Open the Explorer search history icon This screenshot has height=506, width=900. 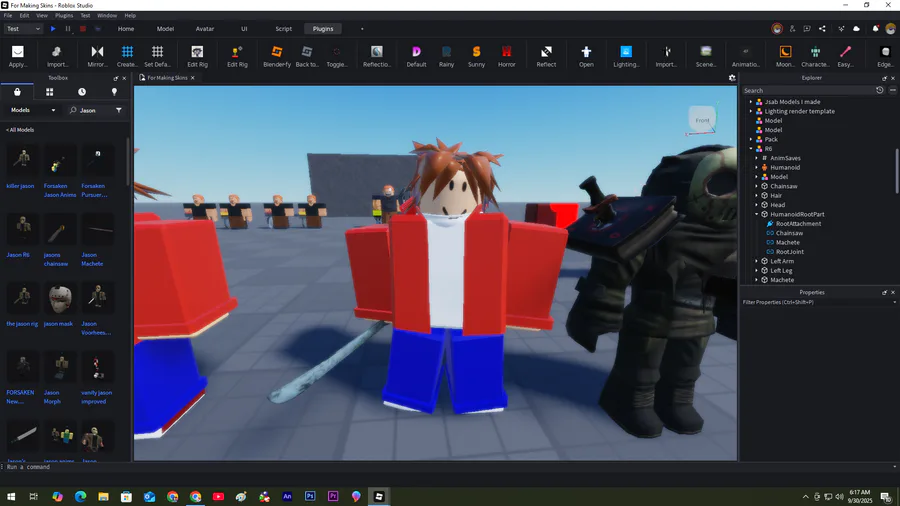point(879,90)
